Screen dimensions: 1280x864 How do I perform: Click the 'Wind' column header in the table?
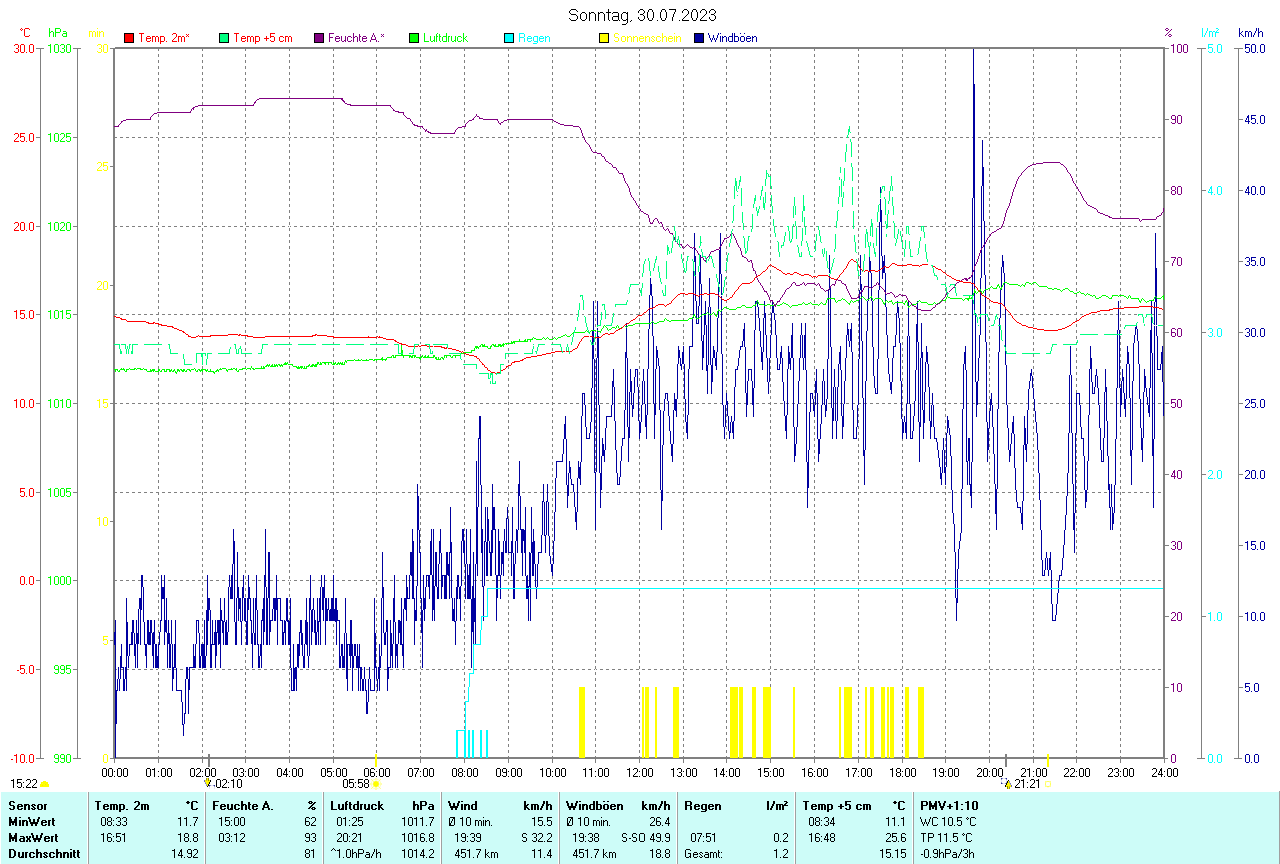coord(463,805)
